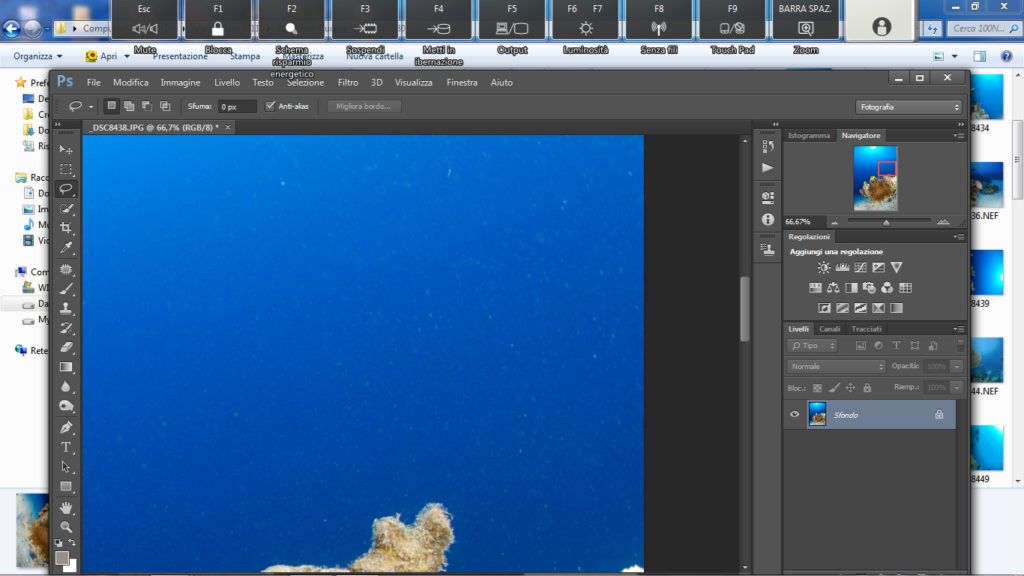The height and width of the screenshot is (576, 1024).
Task: Click the Sfuma feather input field
Action: pos(237,106)
